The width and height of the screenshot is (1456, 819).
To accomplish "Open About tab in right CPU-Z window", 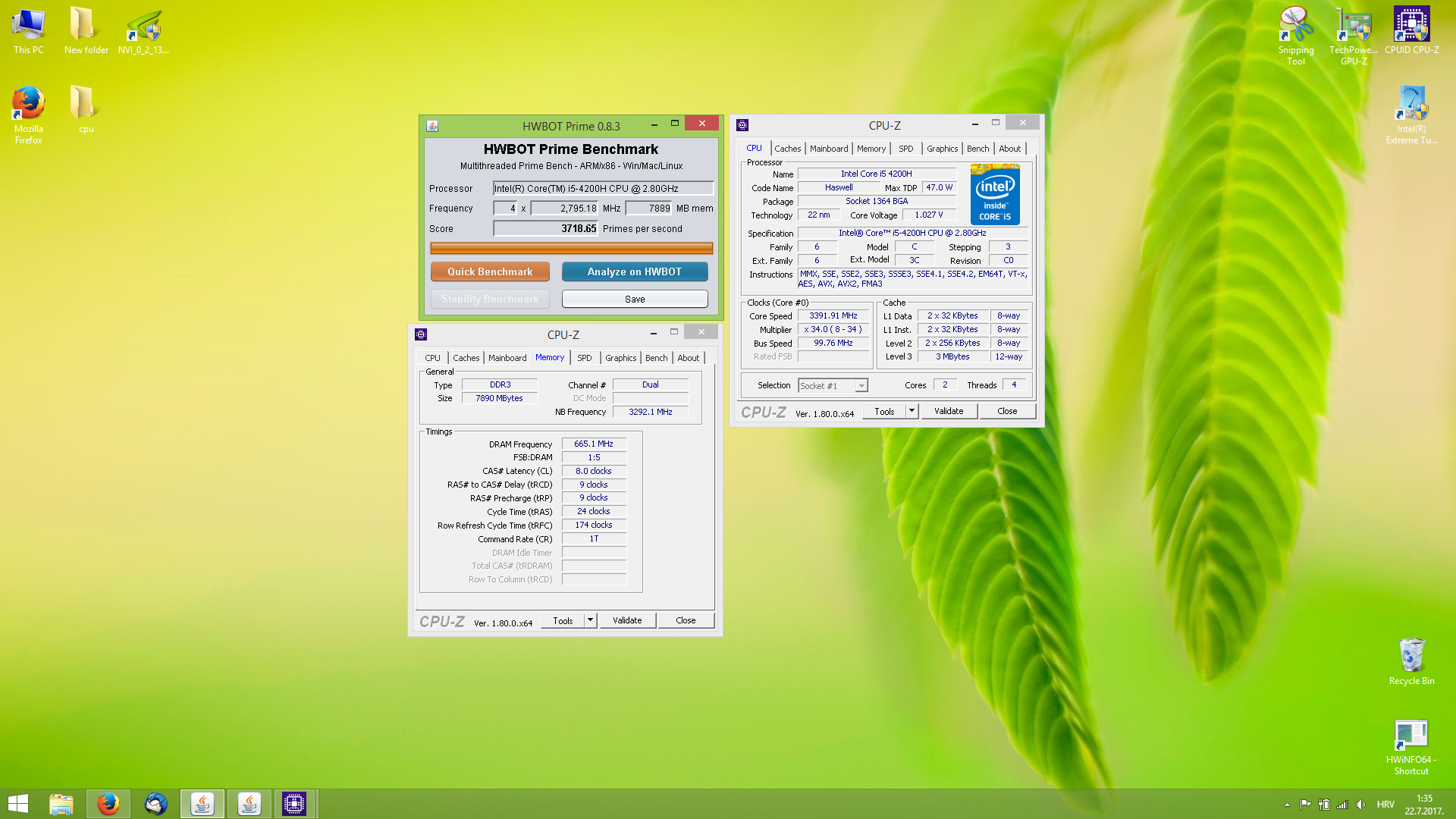I will tap(1010, 149).
